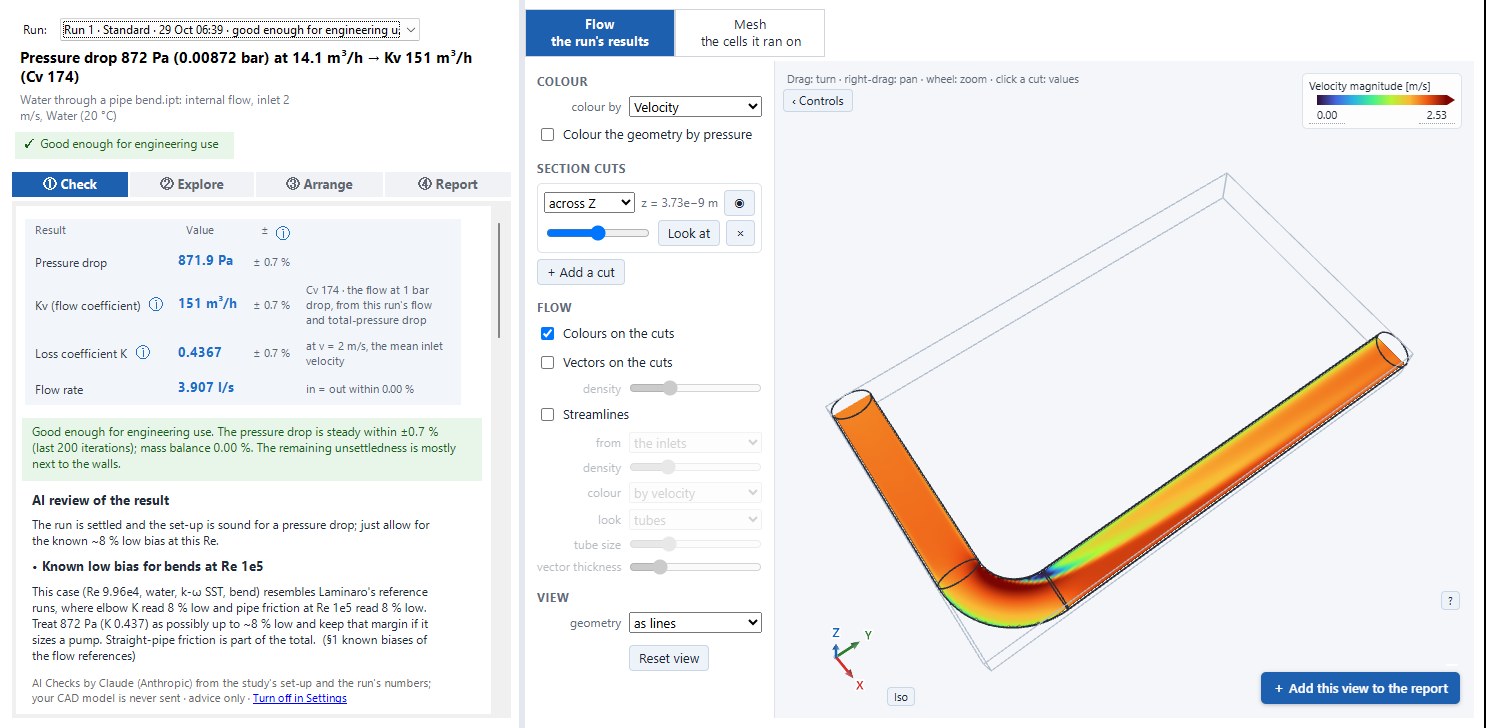The height and width of the screenshot is (728, 1486).
Task: Open the Flow results tab
Action: click(600, 32)
